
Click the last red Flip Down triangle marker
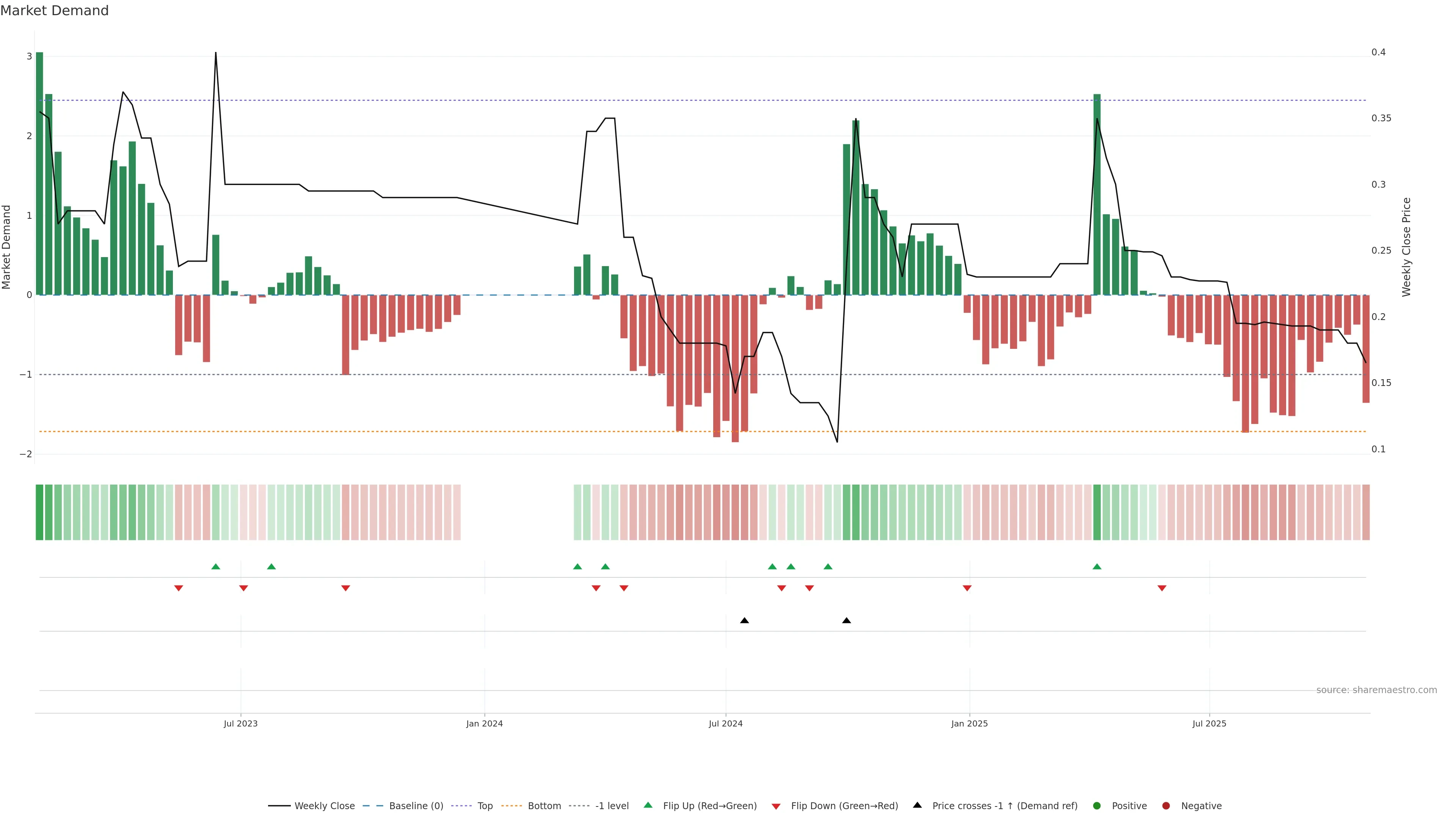(1162, 588)
